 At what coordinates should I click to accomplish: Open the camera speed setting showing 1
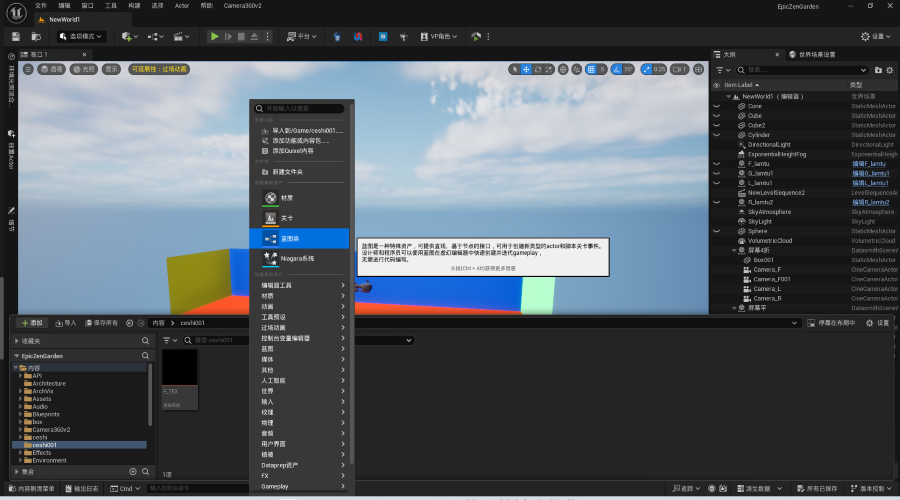click(679, 69)
